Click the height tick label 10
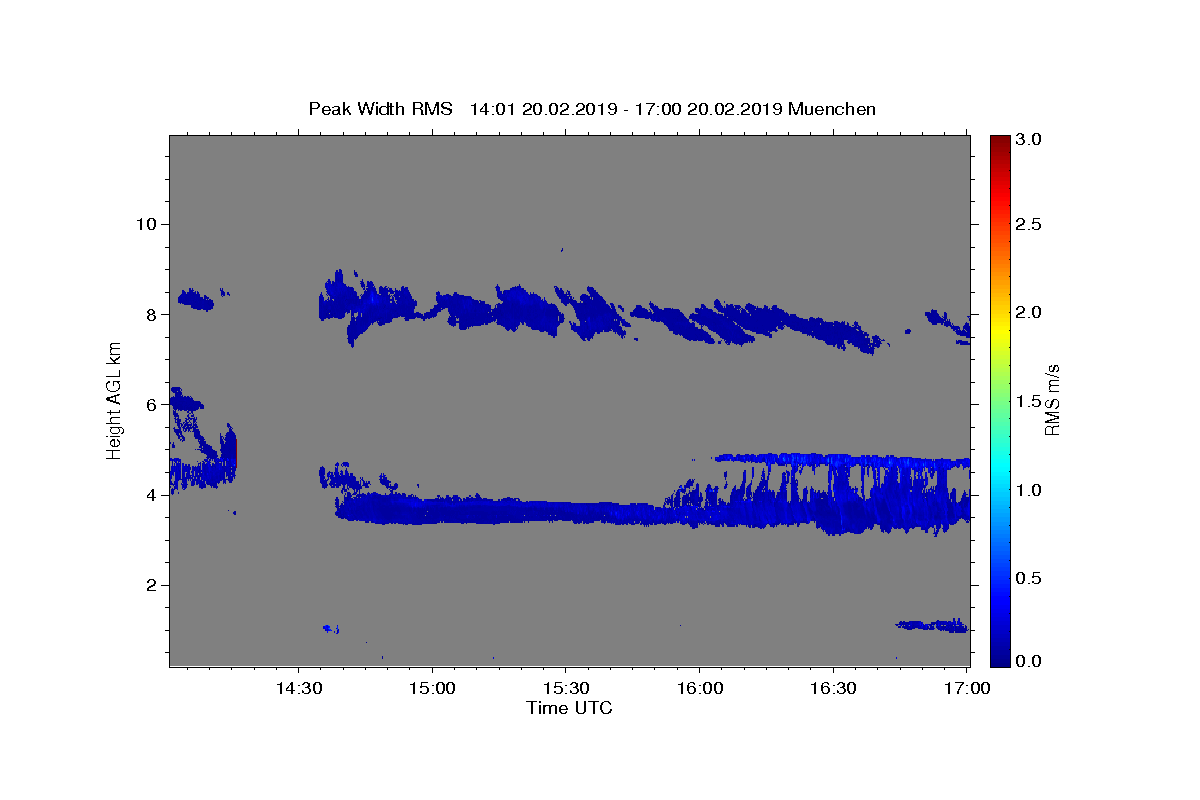The width and height of the screenshot is (1200, 800). point(145,223)
